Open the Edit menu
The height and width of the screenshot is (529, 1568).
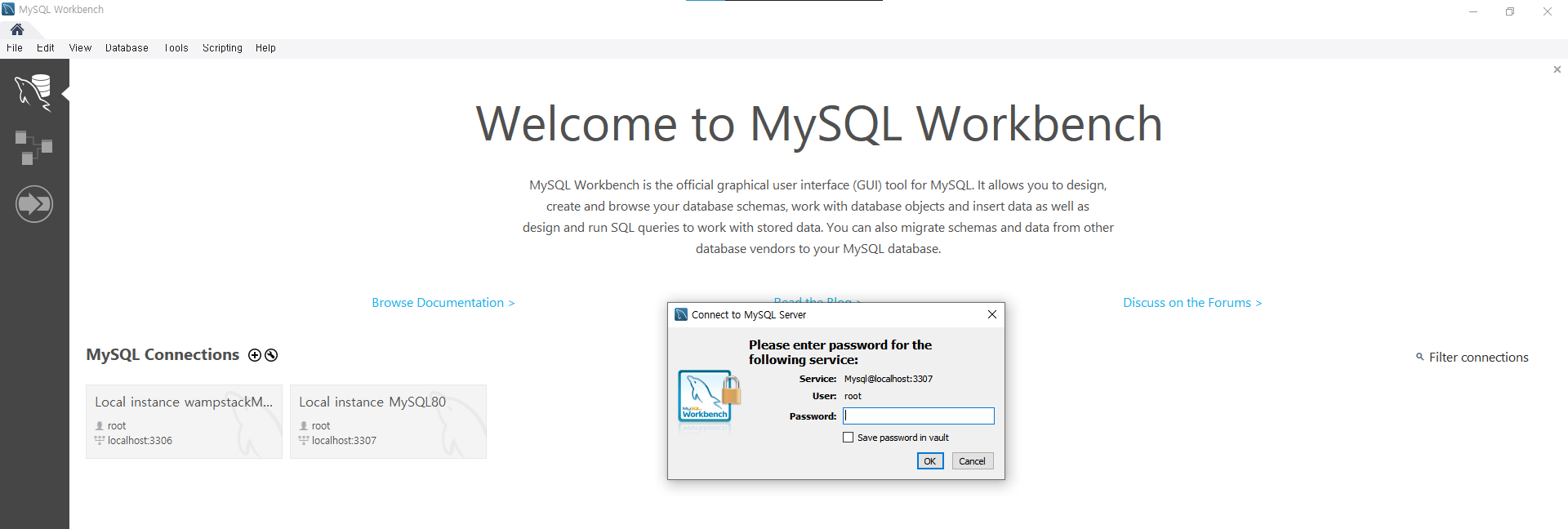[x=46, y=48]
